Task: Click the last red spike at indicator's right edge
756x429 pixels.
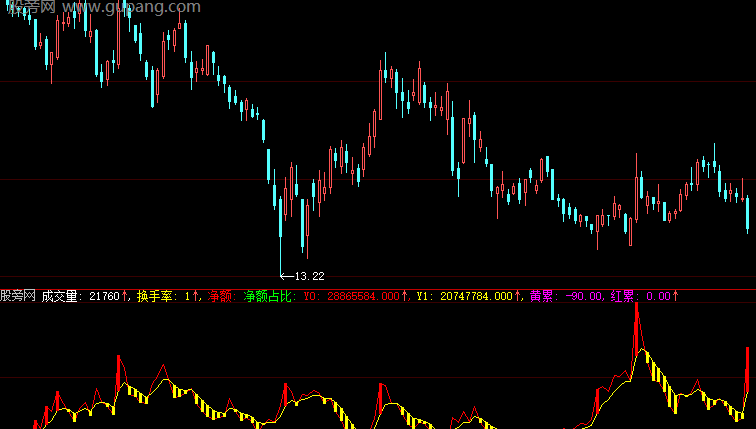Action: click(x=747, y=371)
